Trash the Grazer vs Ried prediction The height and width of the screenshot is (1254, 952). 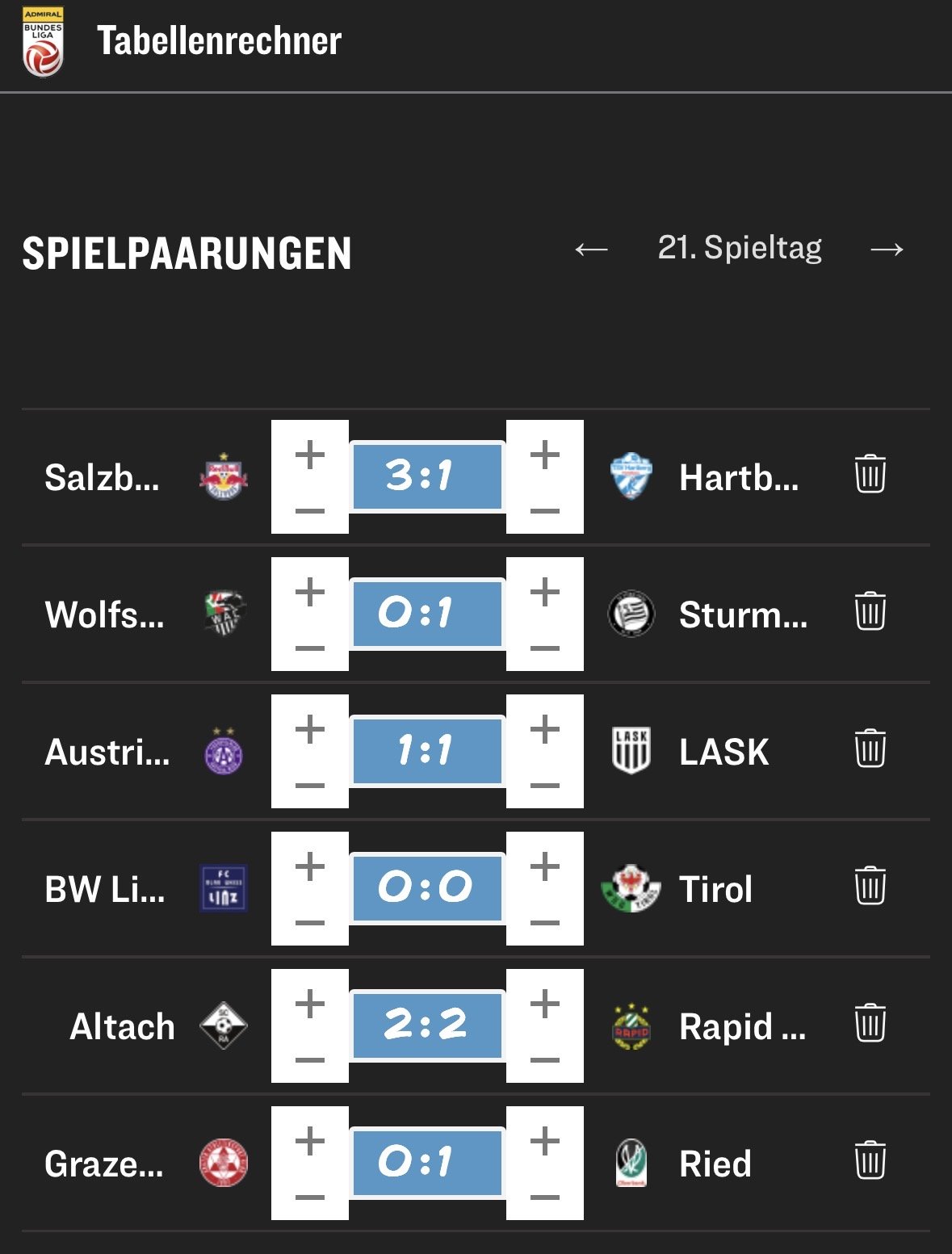[x=870, y=1160]
